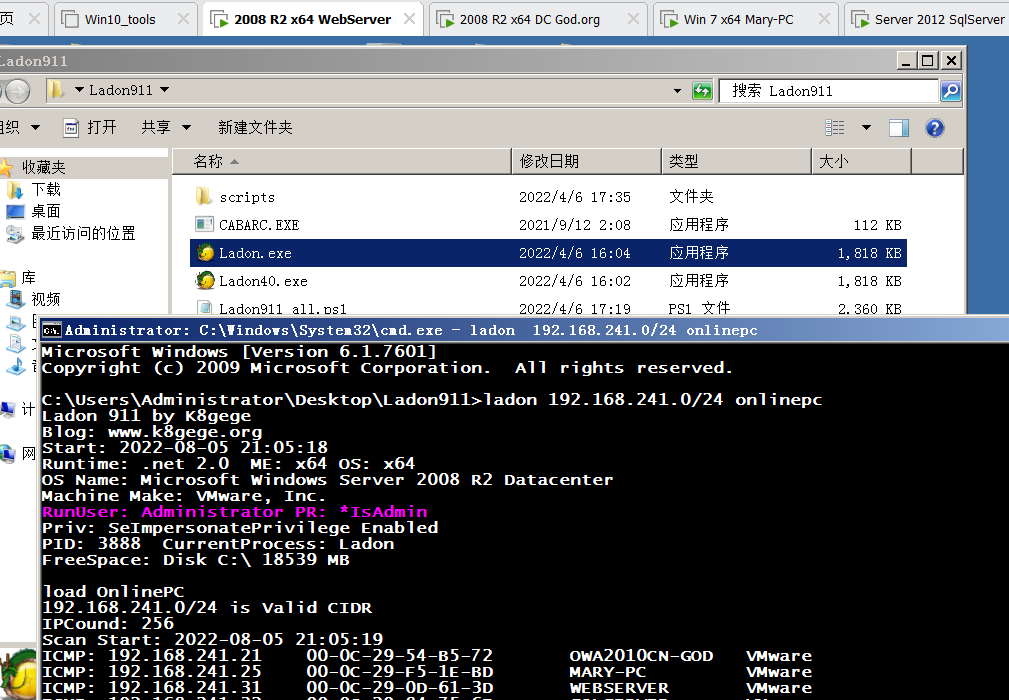Click the 新建文件夹 (New folder) button
The width and height of the screenshot is (1009, 700).
pos(255,127)
